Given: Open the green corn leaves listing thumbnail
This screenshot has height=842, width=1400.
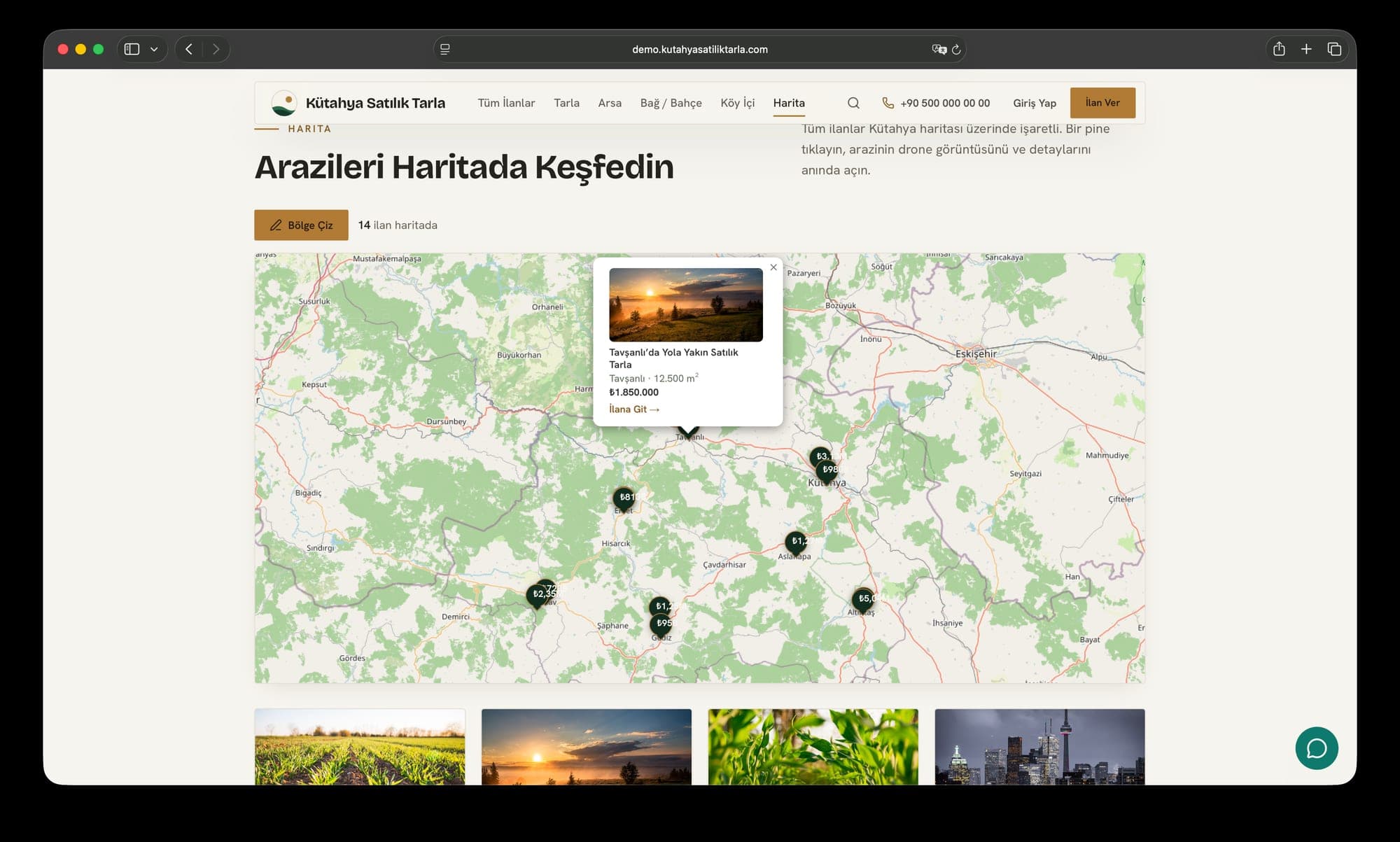Looking at the screenshot, I should (x=813, y=747).
